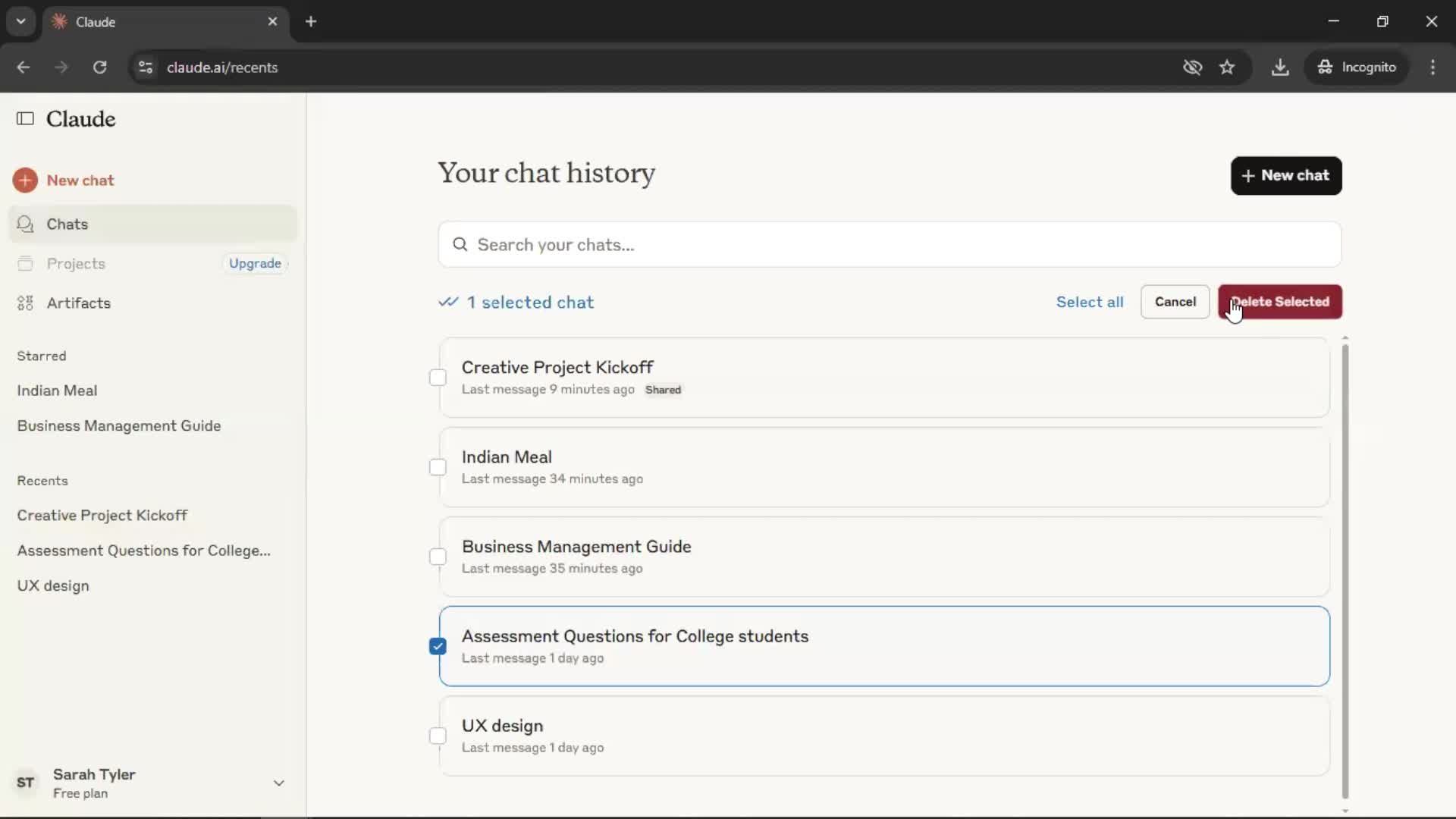Check the Business Management Guide checkbox
This screenshot has height=819, width=1456.
tap(438, 557)
